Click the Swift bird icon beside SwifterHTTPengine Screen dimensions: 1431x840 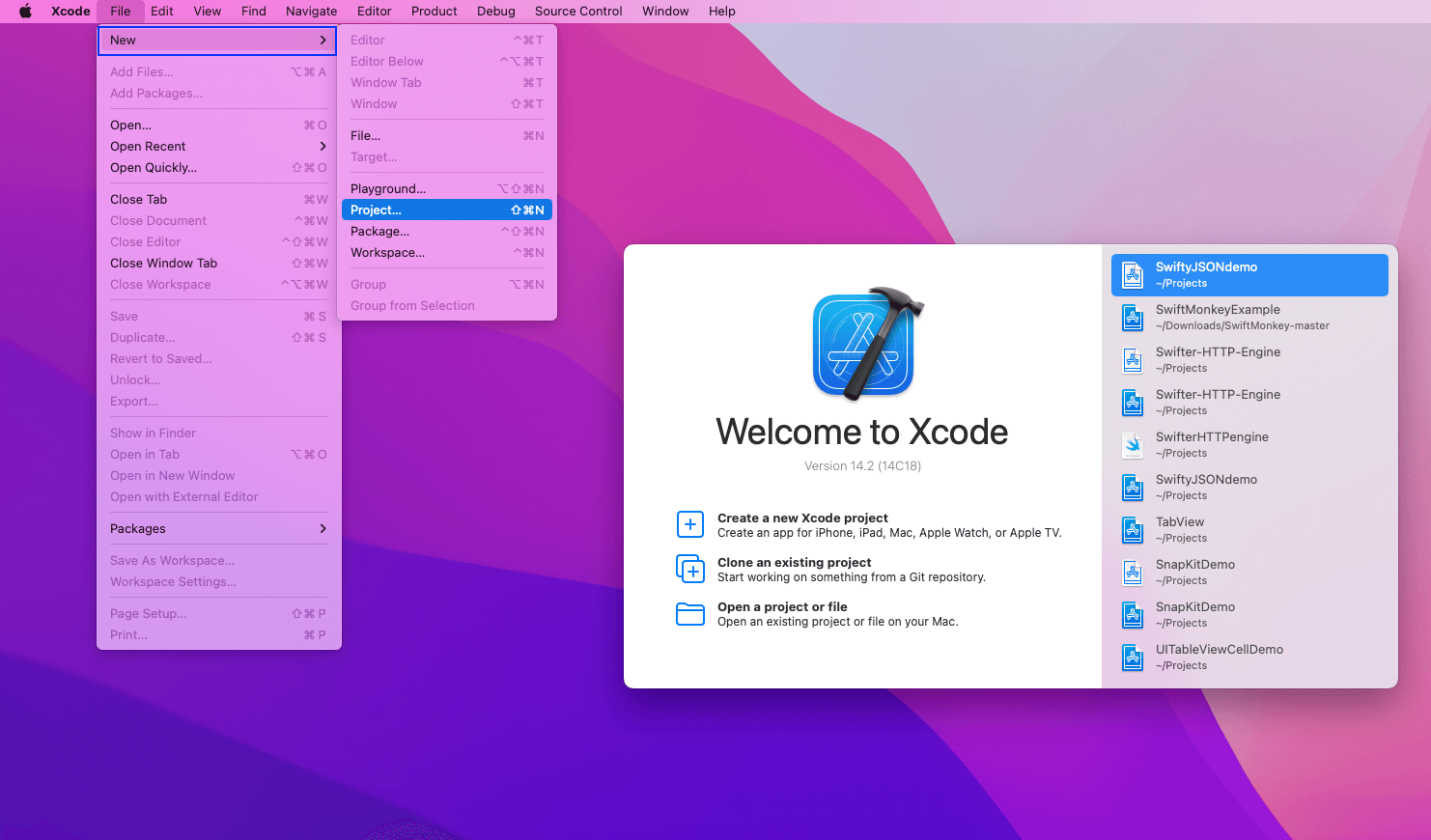pos(1132,445)
